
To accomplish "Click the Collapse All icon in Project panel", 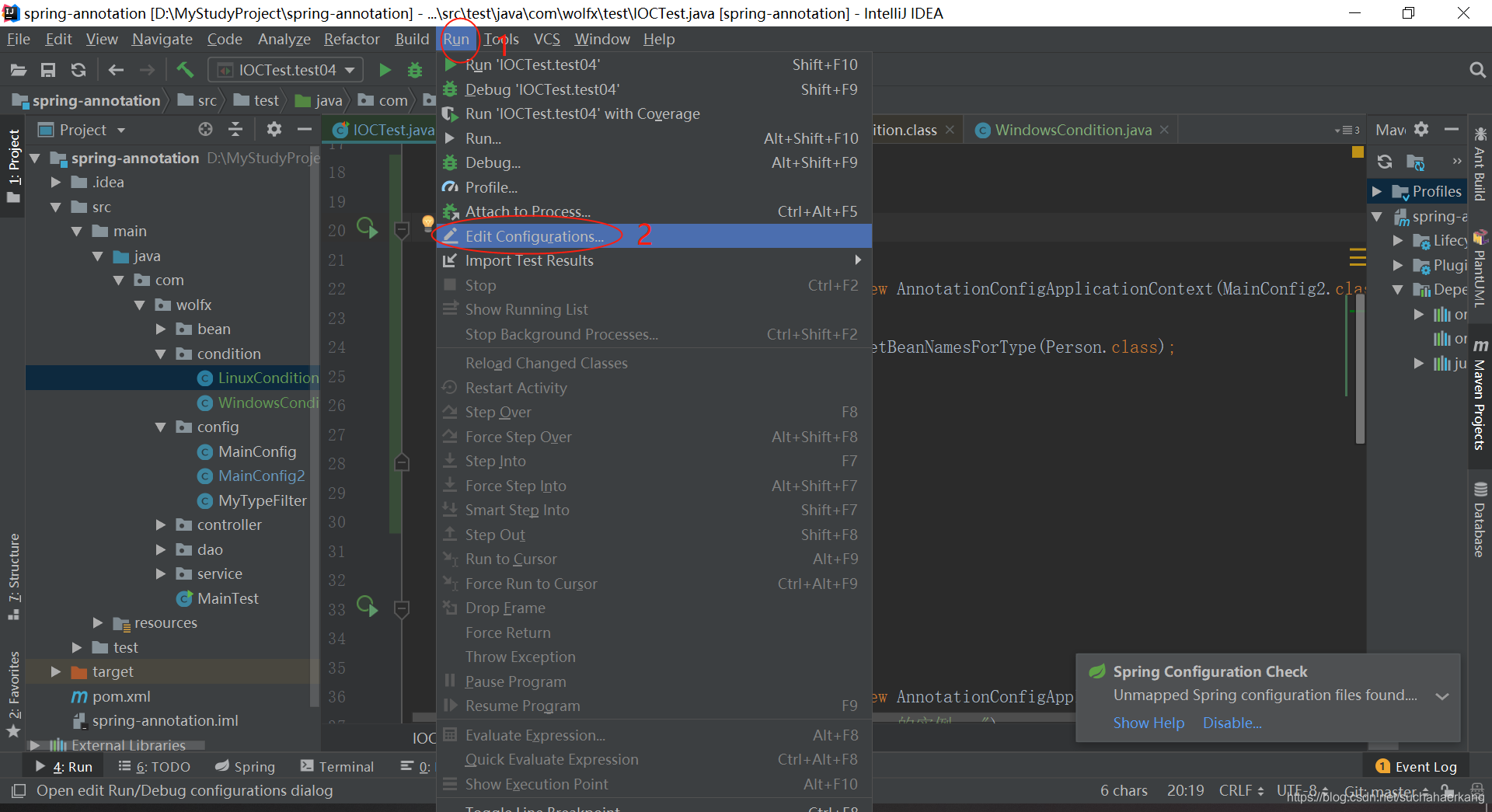I will coord(235,129).
